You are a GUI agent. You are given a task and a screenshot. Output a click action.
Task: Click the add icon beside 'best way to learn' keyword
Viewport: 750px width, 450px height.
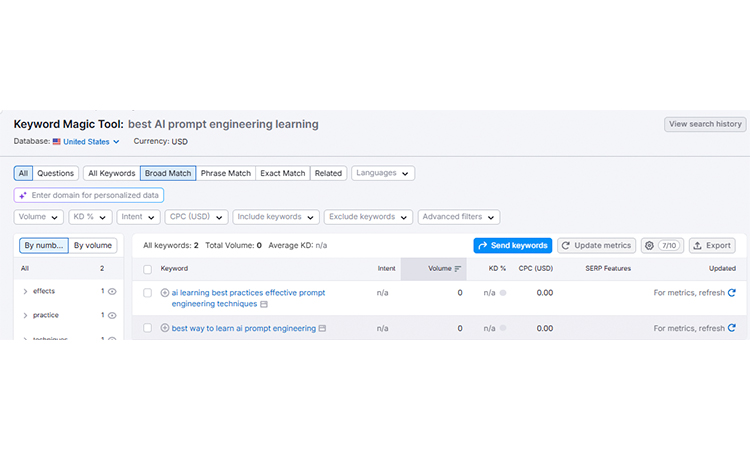coord(165,328)
